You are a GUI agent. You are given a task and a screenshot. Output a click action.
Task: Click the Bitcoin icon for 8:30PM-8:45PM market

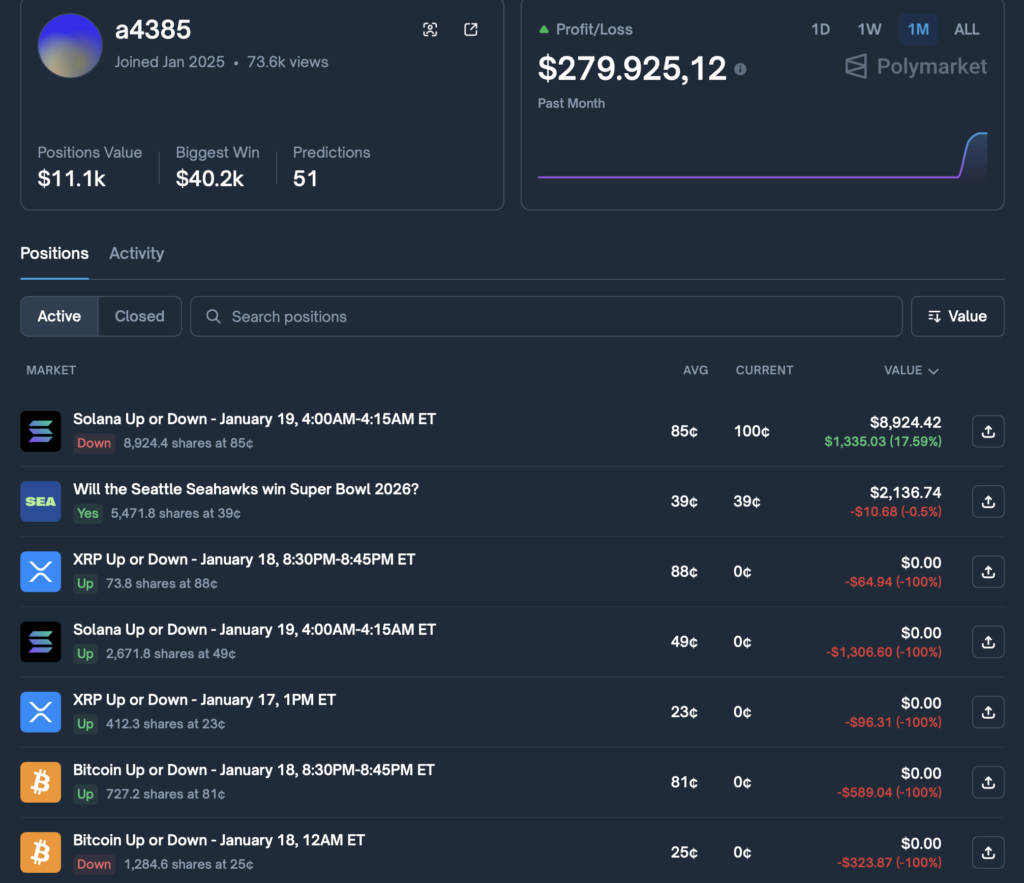coord(41,782)
